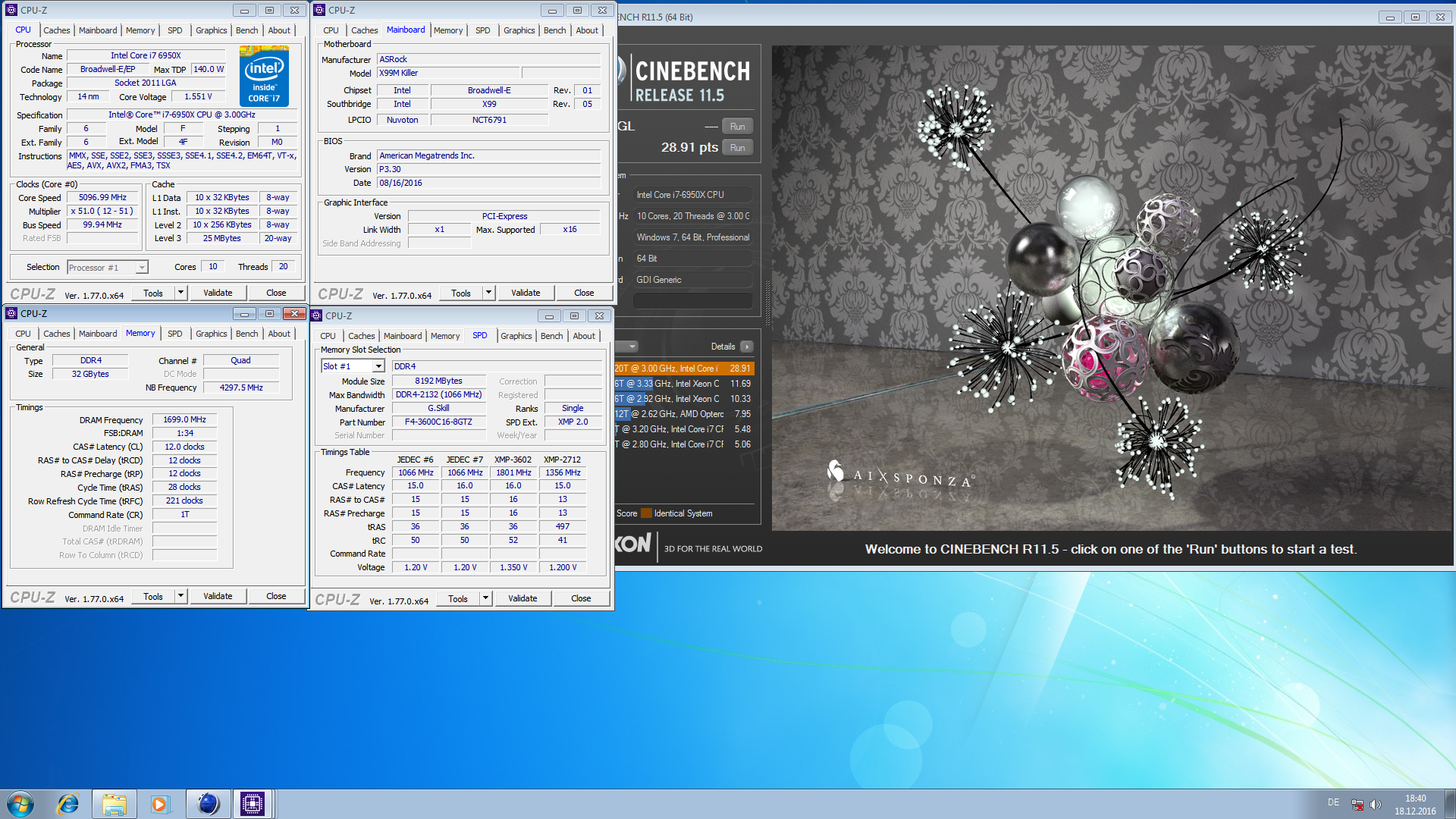Open Mainboard tab in the SPD window
Viewport: 1456px width, 819px height.
[402, 336]
